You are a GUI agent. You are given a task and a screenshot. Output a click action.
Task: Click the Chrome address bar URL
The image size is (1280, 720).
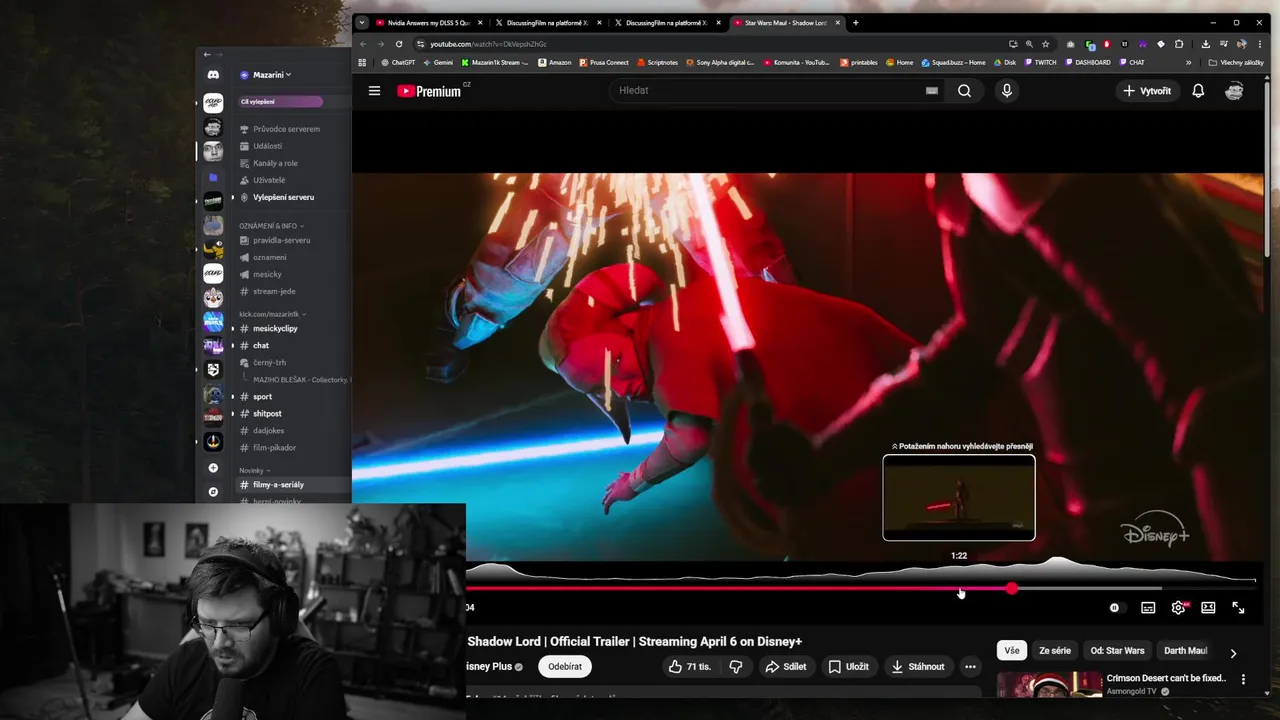click(x=488, y=44)
